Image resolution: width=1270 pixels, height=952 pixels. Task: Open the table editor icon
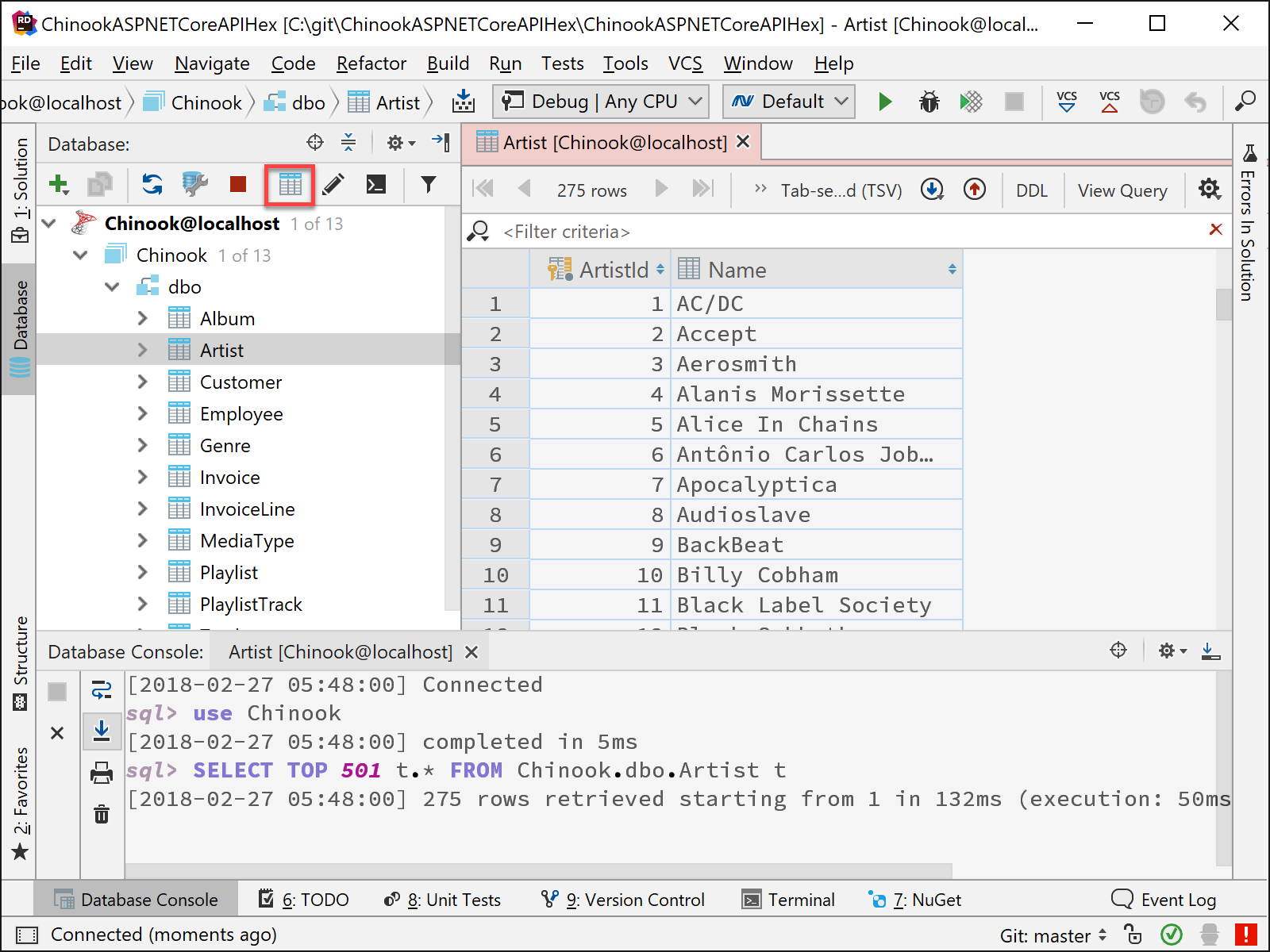point(290,185)
